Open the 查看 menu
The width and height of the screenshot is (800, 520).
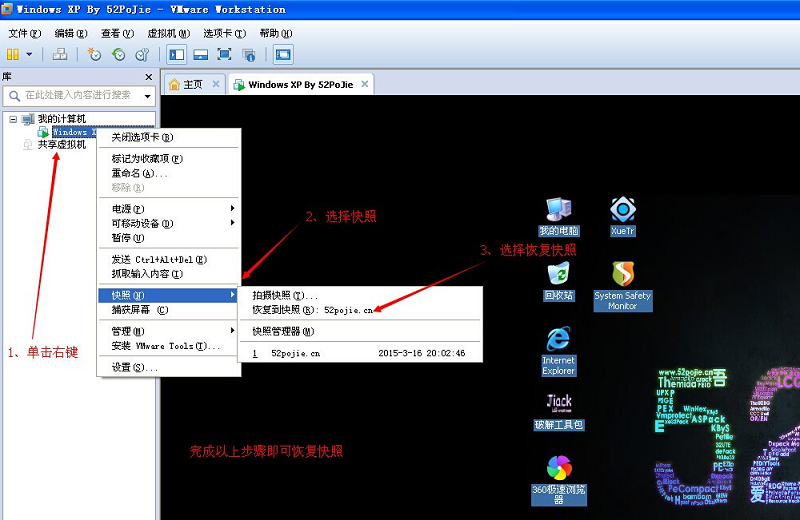pyautogui.click(x=117, y=34)
